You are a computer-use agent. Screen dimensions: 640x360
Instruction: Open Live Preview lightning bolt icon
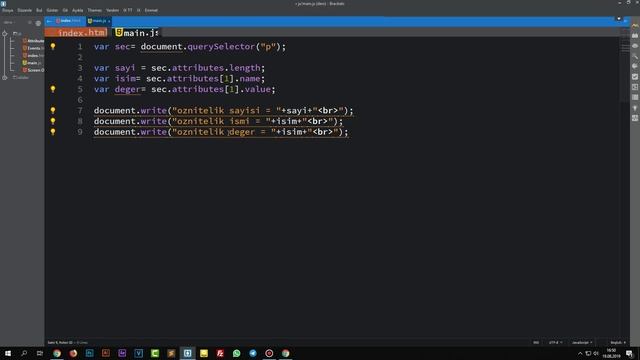(635, 26)
